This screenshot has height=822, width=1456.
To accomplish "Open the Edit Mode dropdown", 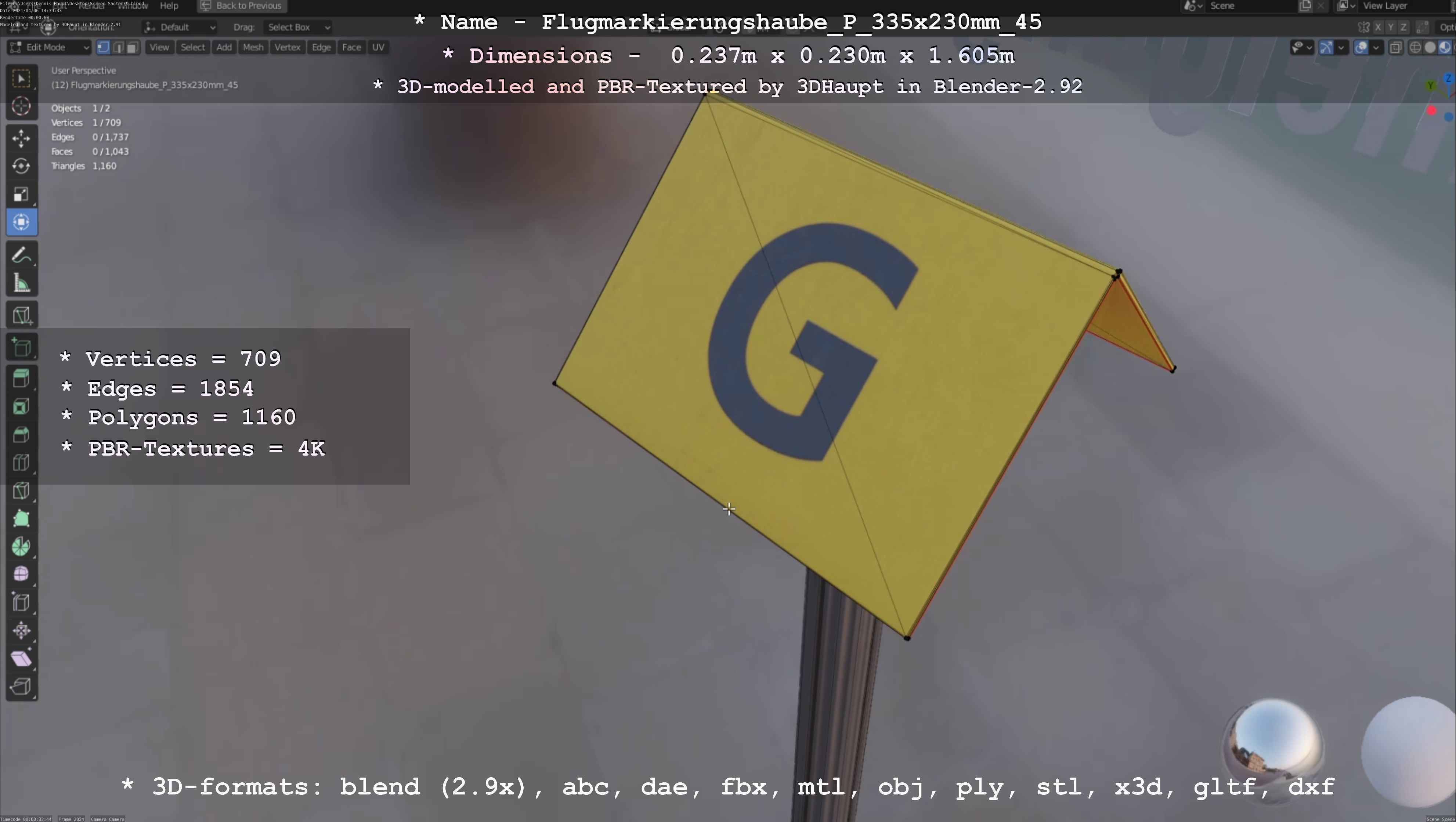I will (x=48, y=47).
